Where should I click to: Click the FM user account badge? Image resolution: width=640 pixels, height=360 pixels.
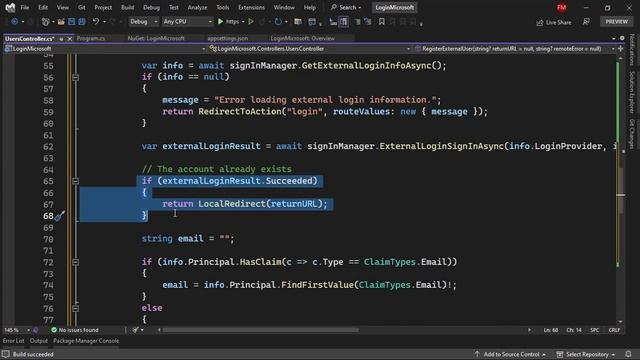(562, 7)
